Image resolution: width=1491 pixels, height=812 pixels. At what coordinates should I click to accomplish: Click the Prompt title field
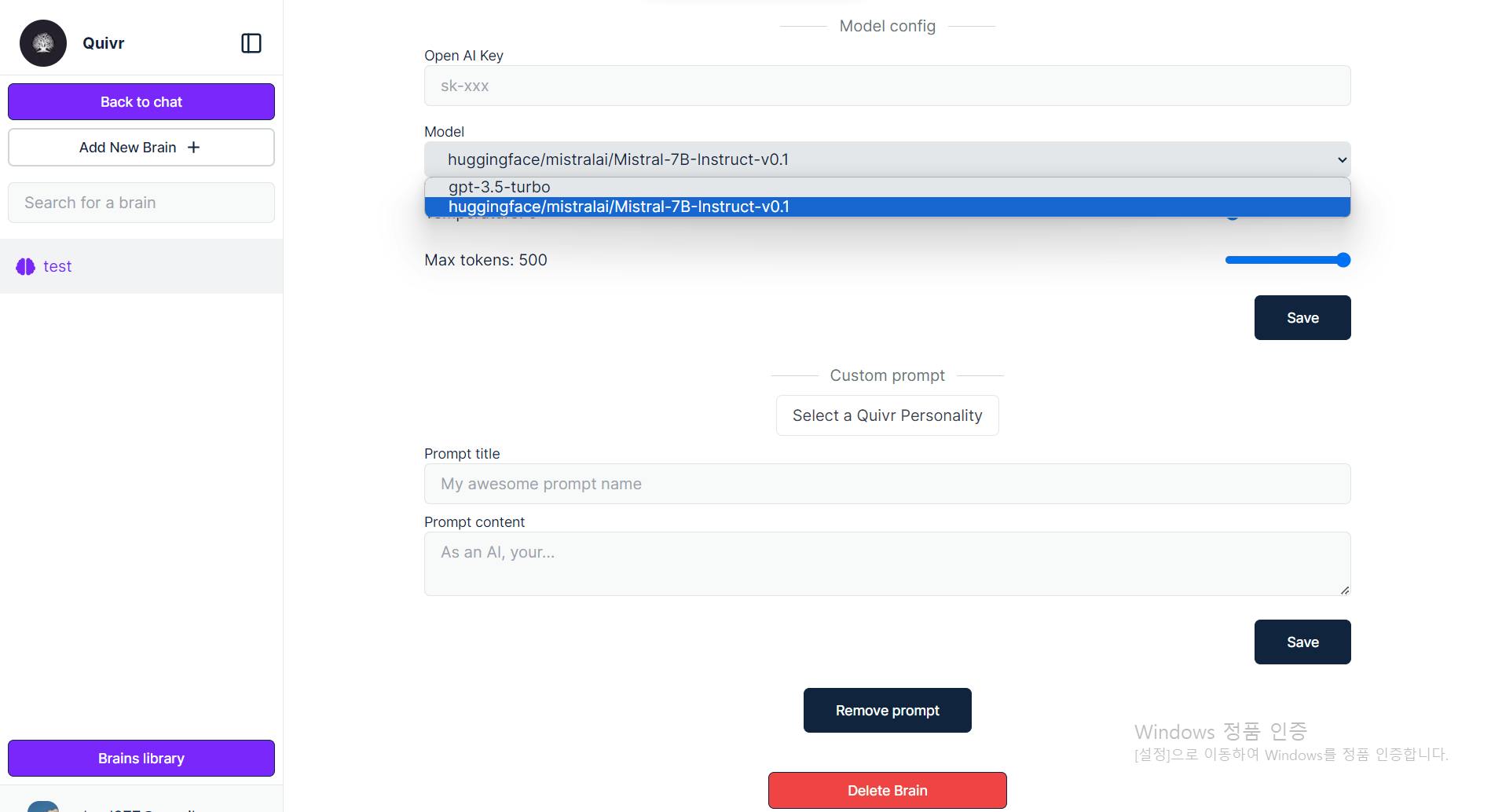[888, 484]
